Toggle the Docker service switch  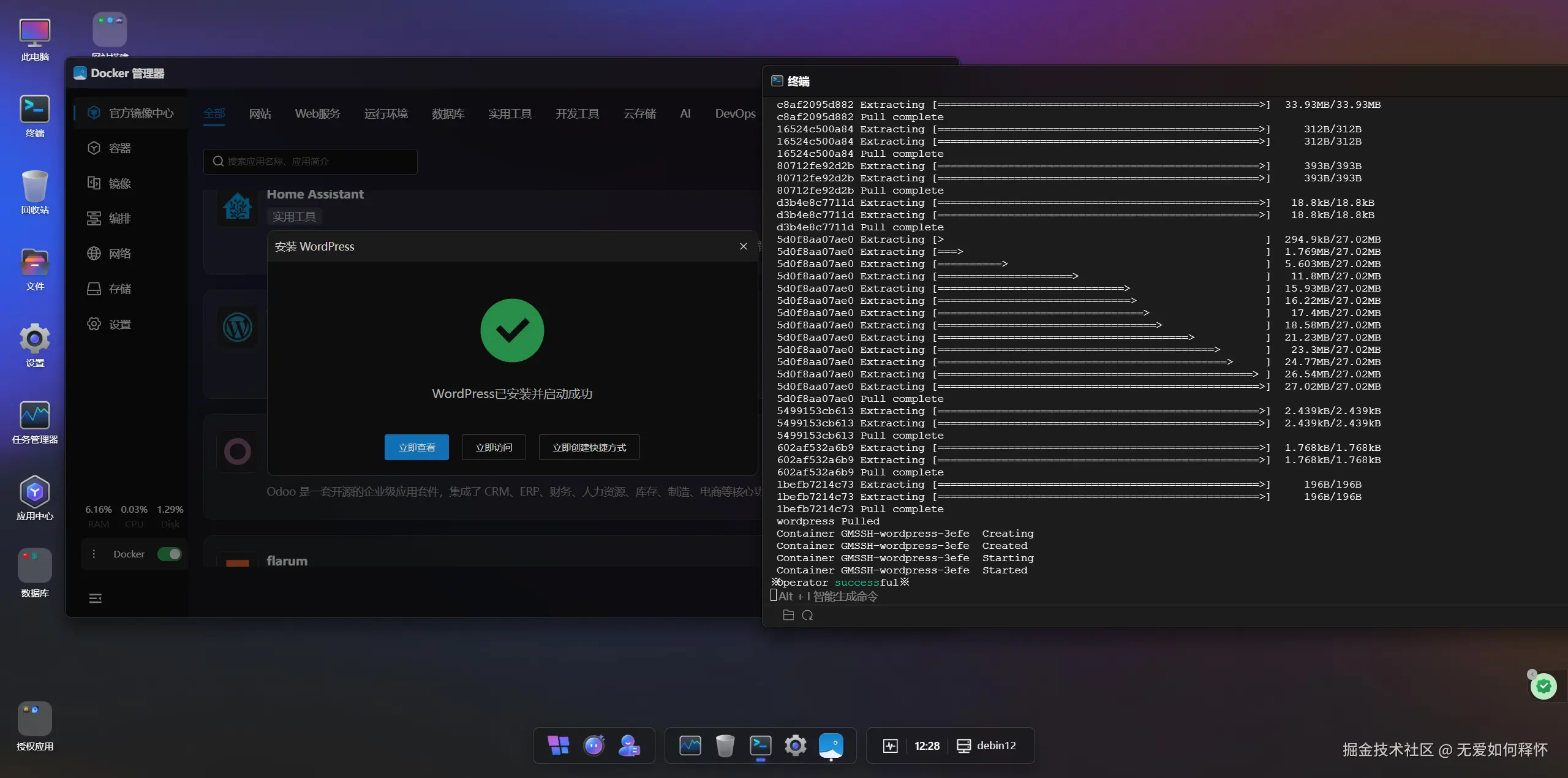pos(170,554)
